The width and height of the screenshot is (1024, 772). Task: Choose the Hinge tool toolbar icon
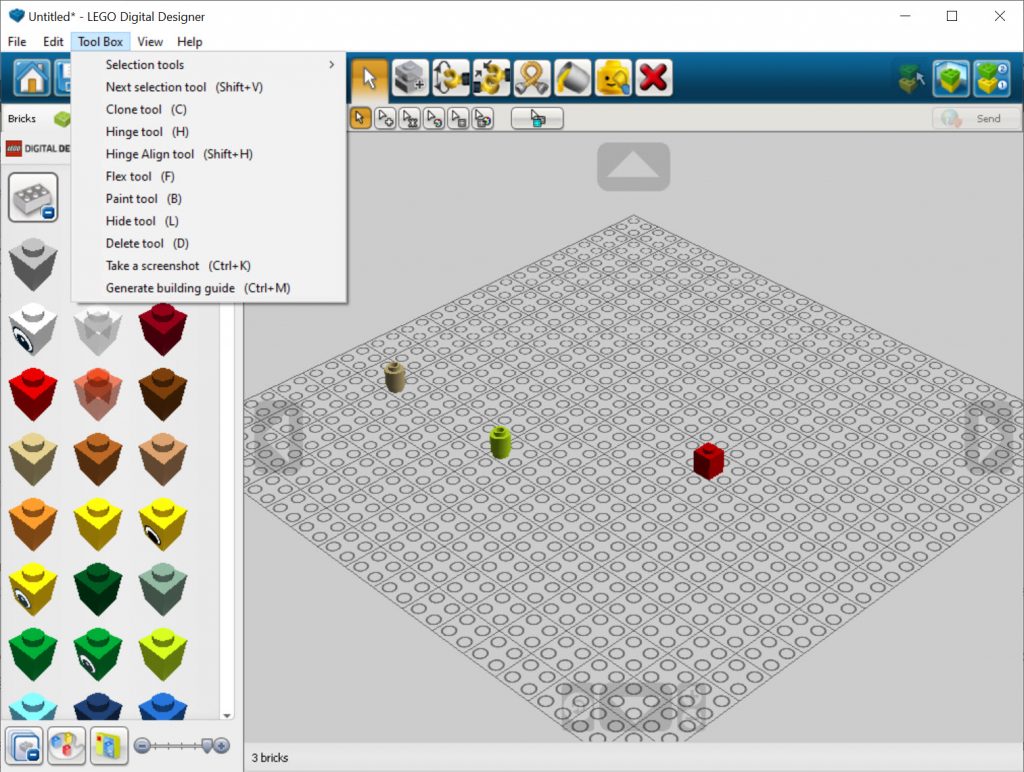coord(451,78)
